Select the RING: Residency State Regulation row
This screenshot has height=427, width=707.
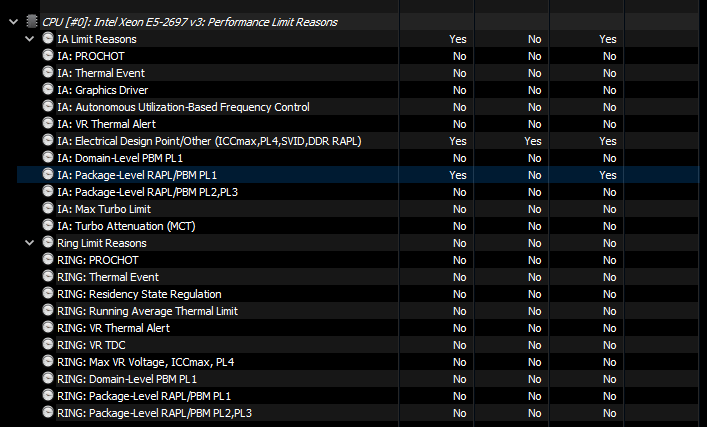139,294
